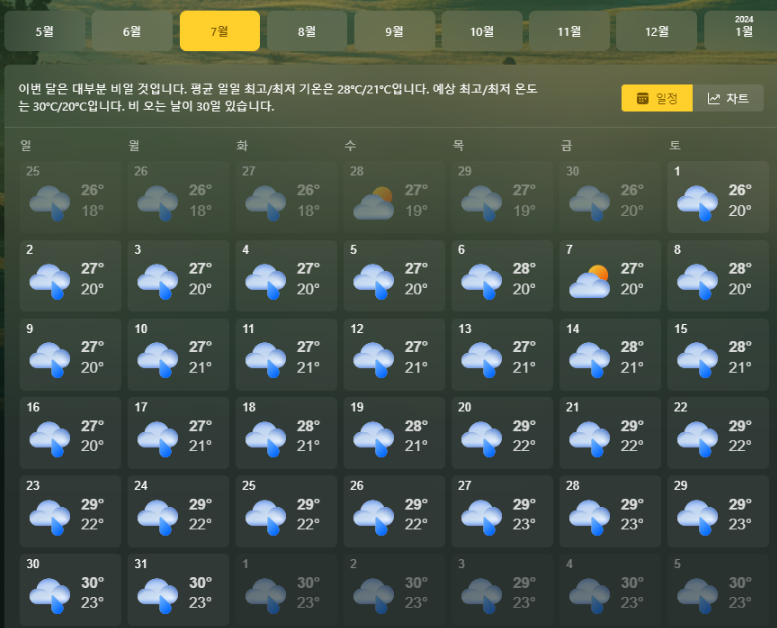Select the July 19 day card
The width and height of the screenshot is (777, 628).
[x=394, y=433]
